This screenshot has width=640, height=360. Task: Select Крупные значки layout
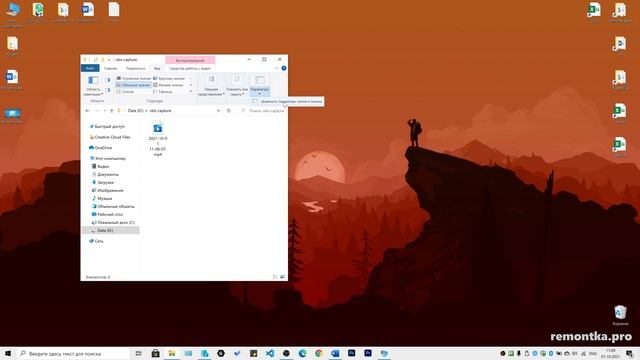tap(169, 78)
